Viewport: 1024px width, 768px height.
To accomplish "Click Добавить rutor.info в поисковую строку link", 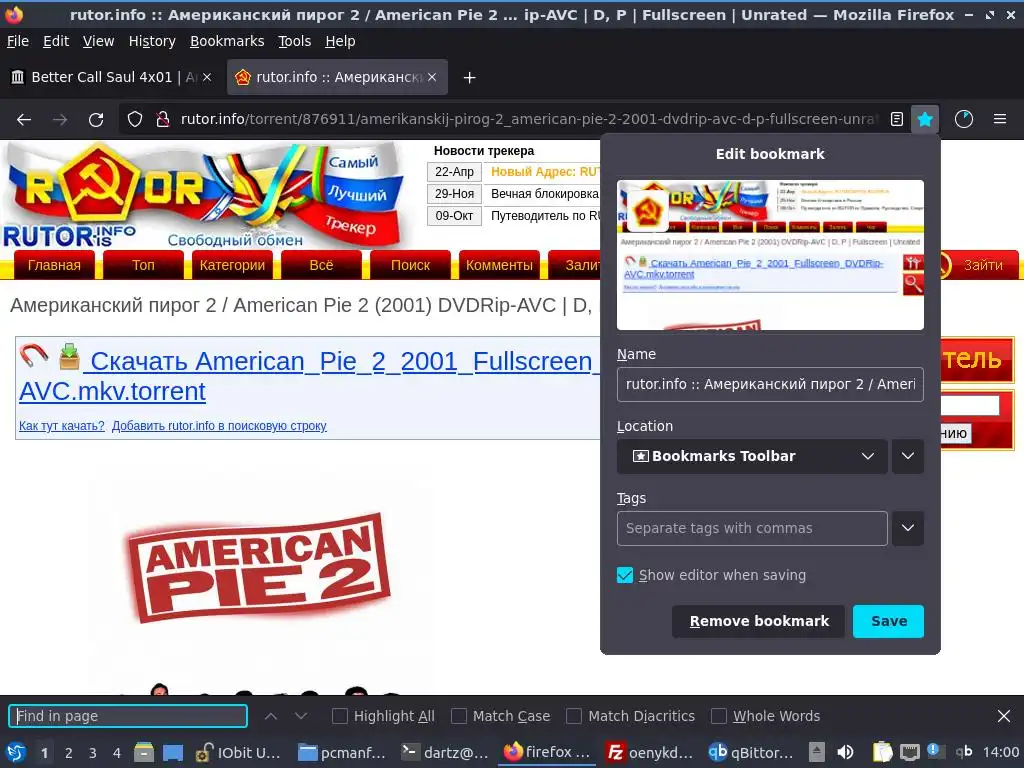I will [x=219, y=426].
